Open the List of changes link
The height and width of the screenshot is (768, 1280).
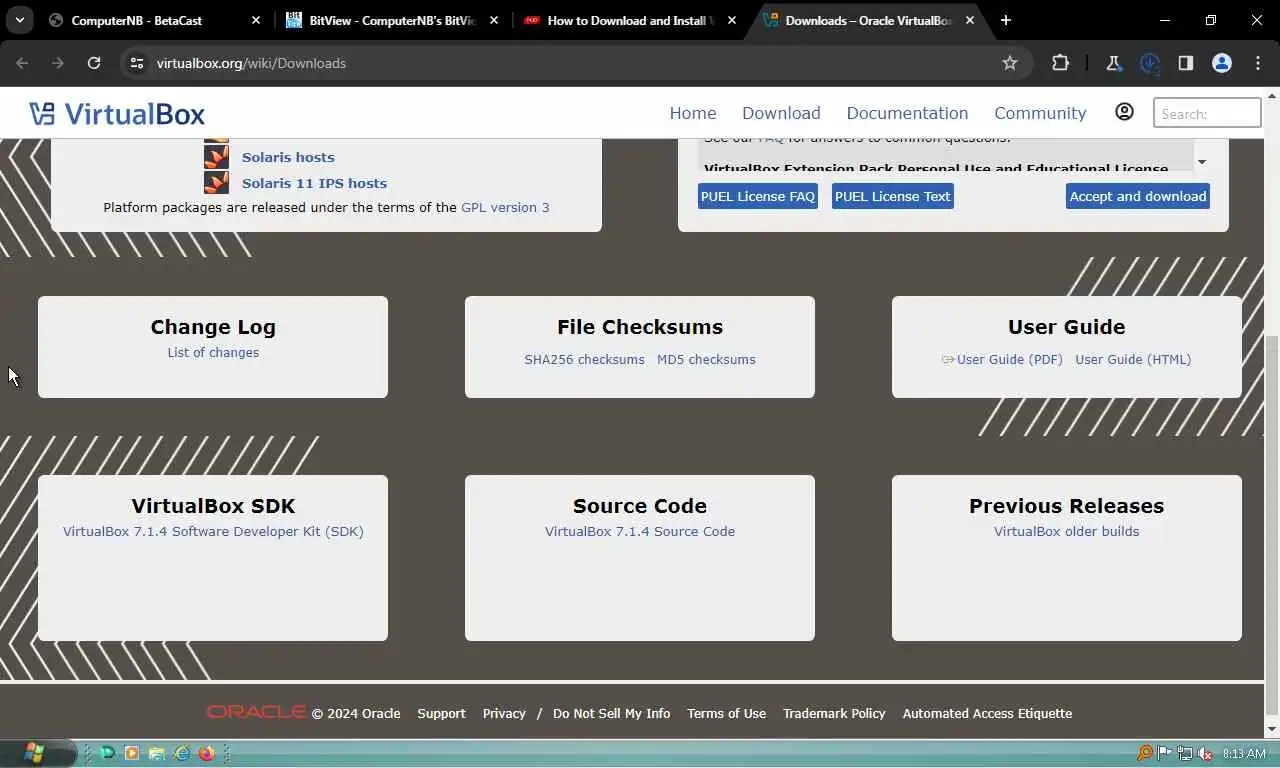point(213,352)
